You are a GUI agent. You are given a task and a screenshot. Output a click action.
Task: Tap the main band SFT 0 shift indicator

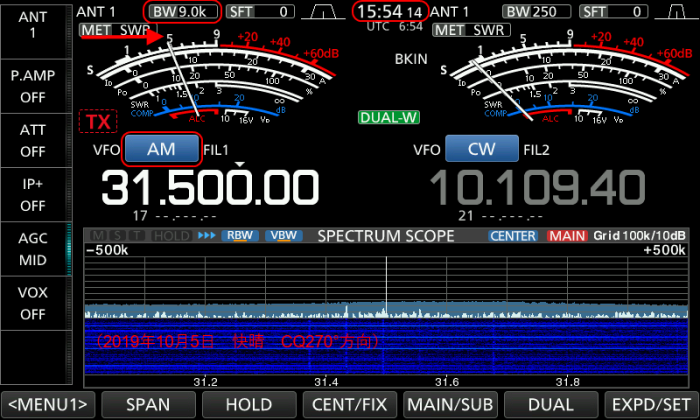coord(260,12)
